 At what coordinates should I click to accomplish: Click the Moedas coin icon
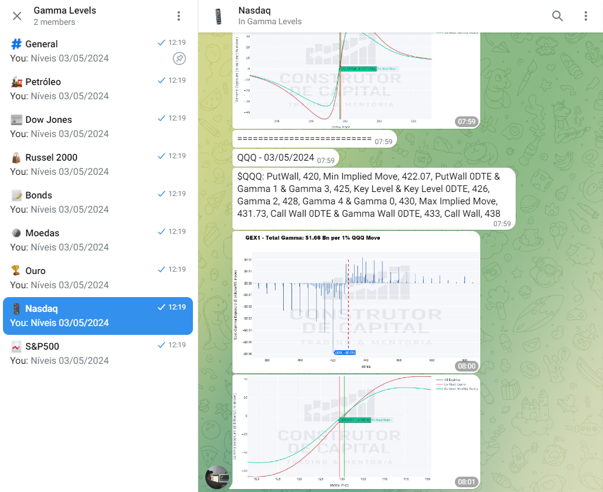[16, 233]
